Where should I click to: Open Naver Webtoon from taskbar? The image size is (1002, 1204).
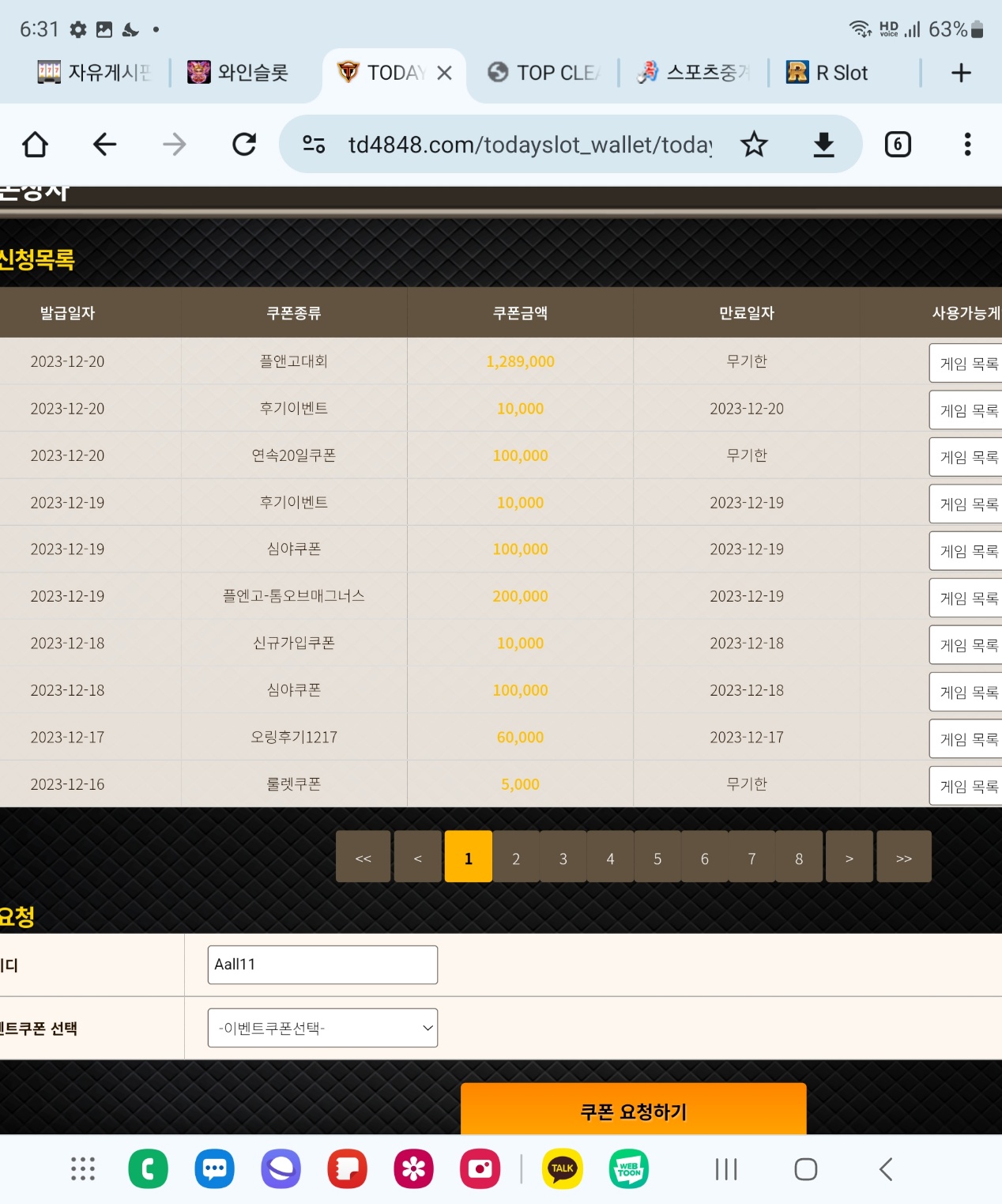point(629,1169)
